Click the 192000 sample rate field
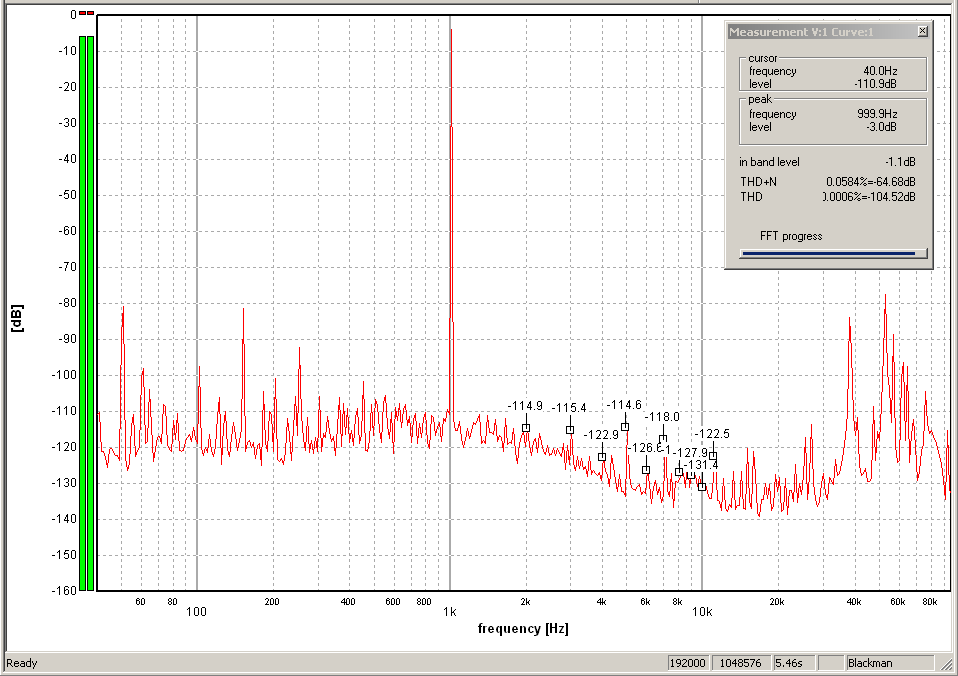Screen dimensions: 958x676 (688, 663)
